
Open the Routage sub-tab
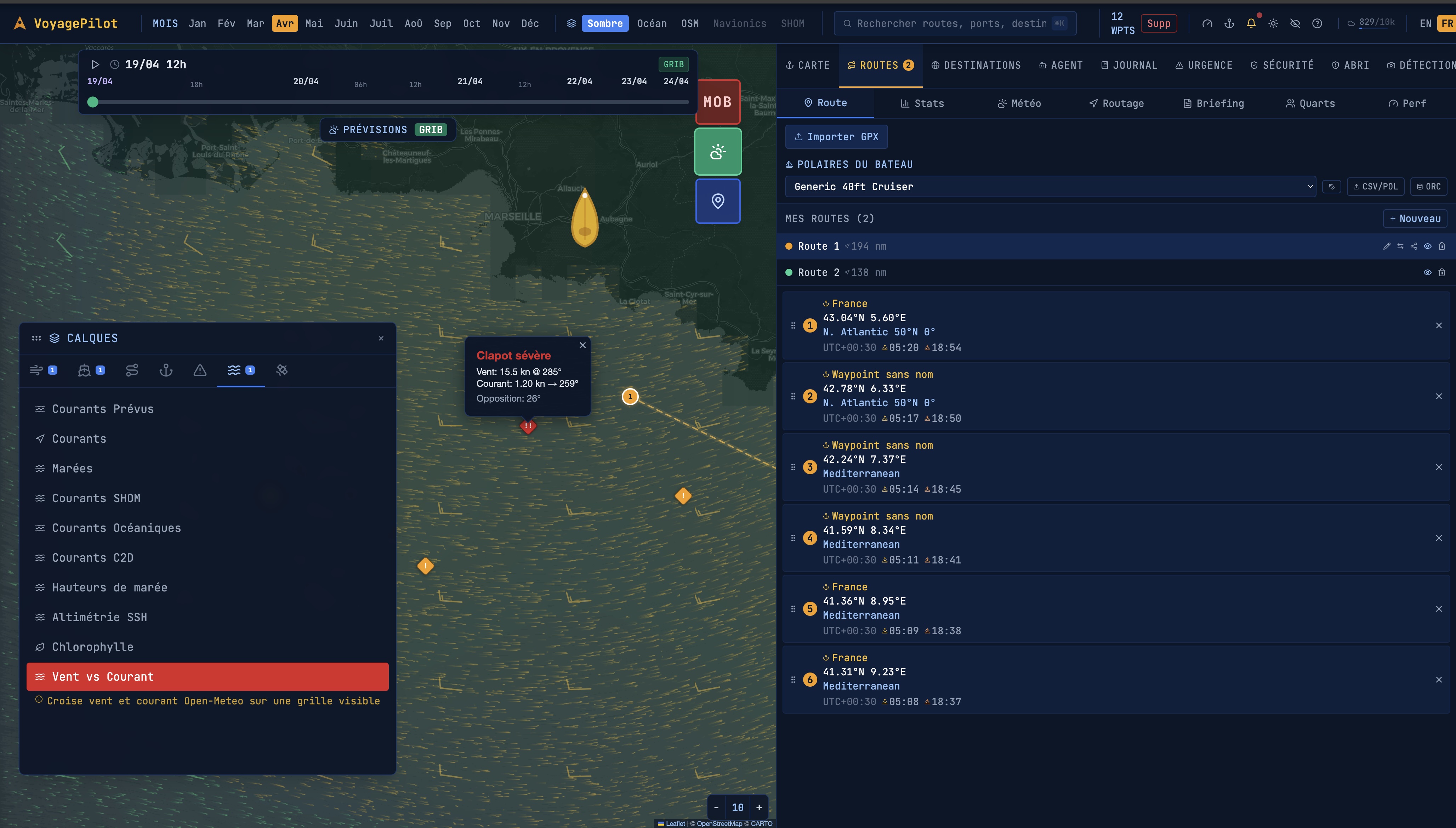click(1116, 103)
